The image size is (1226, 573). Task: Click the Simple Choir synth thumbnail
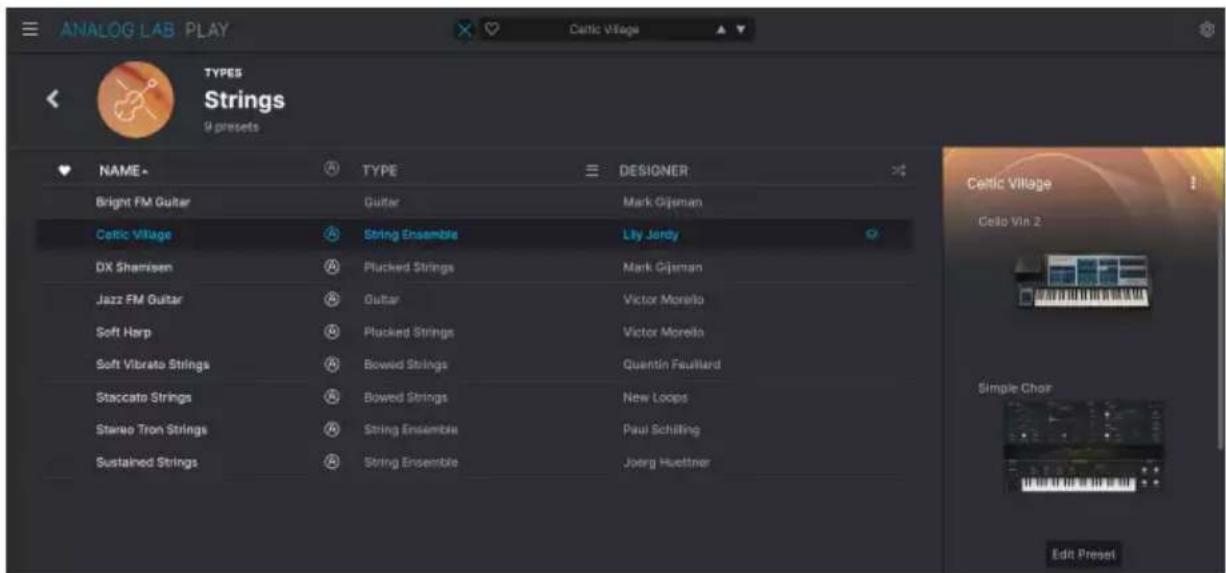point(1084,446)
